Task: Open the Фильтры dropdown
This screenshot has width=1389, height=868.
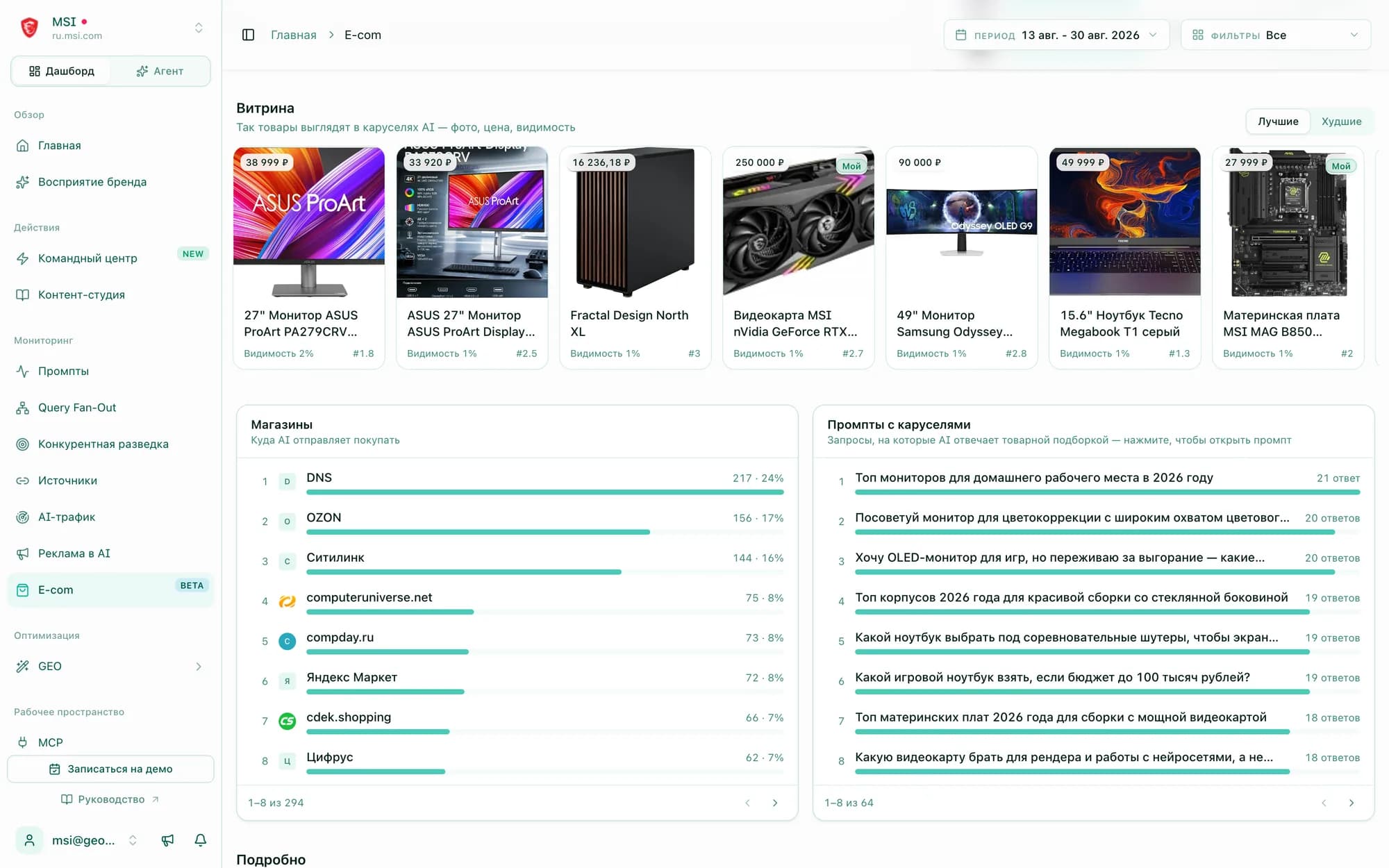Action: pyautogui.click(x=1276, y=35)
